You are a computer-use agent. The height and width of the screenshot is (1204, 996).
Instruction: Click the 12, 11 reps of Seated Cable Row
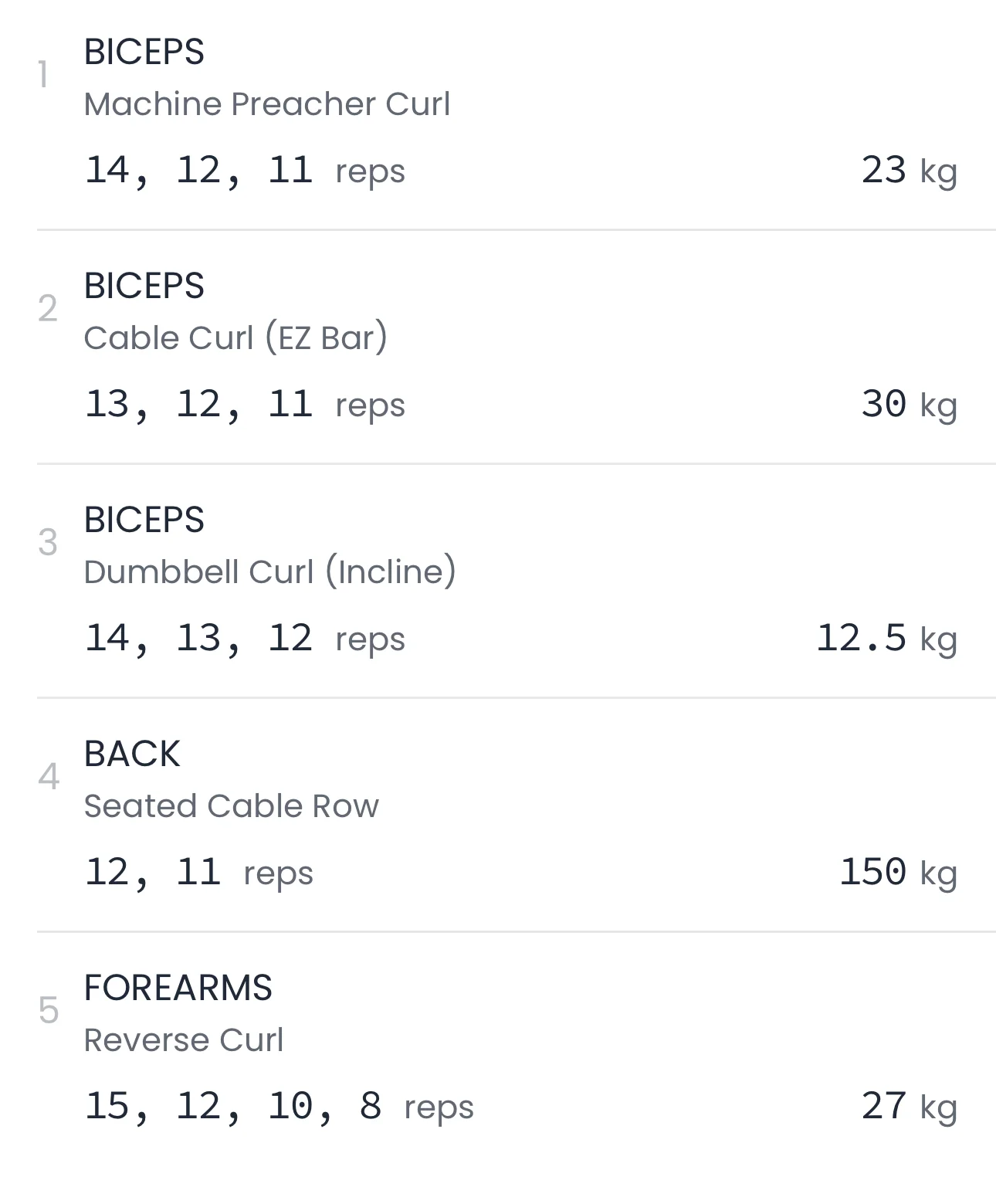[x=198, y=873]
